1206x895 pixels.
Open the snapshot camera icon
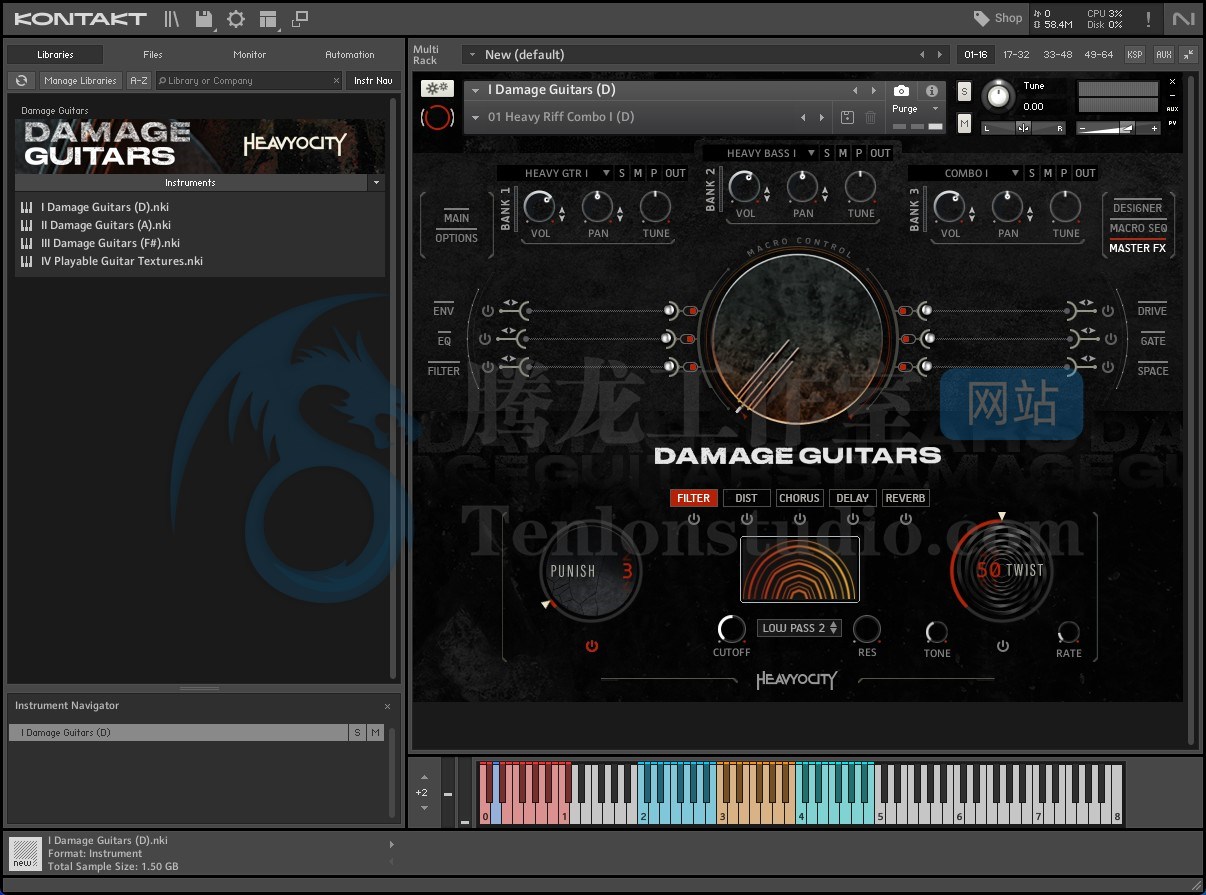tap(901, 91)
